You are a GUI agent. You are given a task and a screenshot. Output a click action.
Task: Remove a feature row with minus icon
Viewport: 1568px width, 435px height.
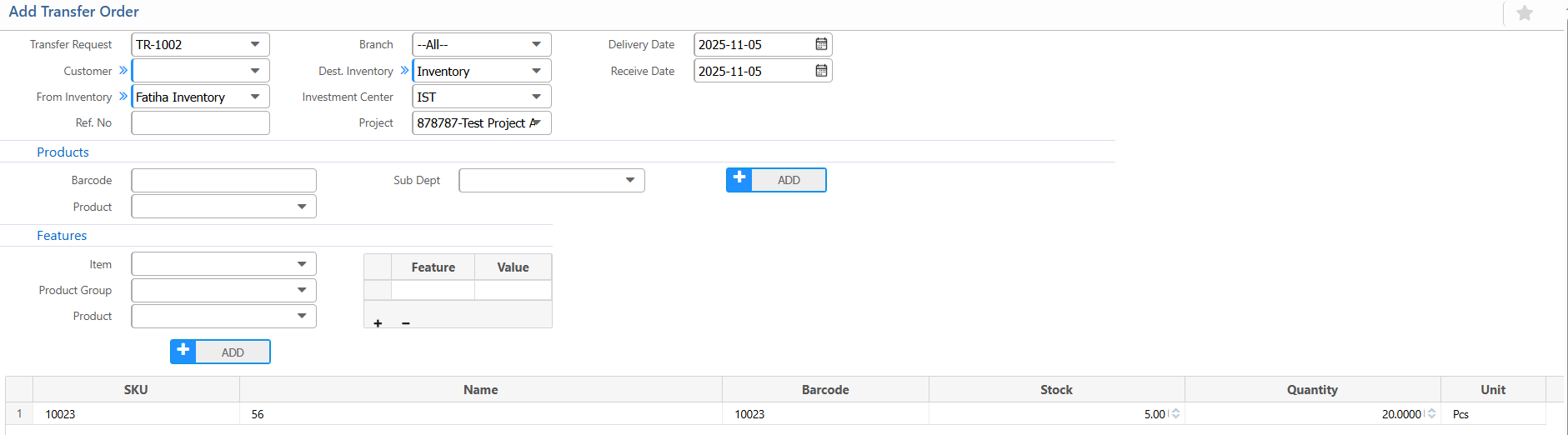point(406,323)
